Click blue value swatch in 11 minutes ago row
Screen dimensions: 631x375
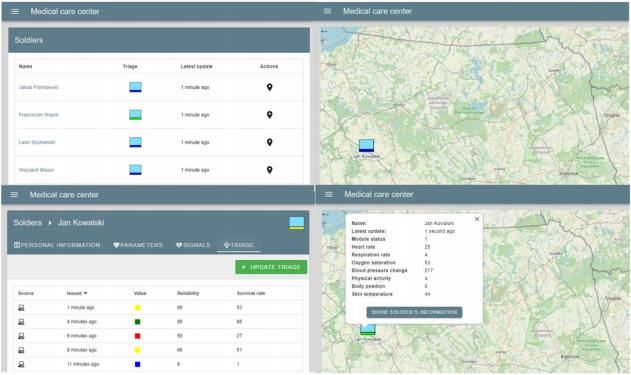137,364
